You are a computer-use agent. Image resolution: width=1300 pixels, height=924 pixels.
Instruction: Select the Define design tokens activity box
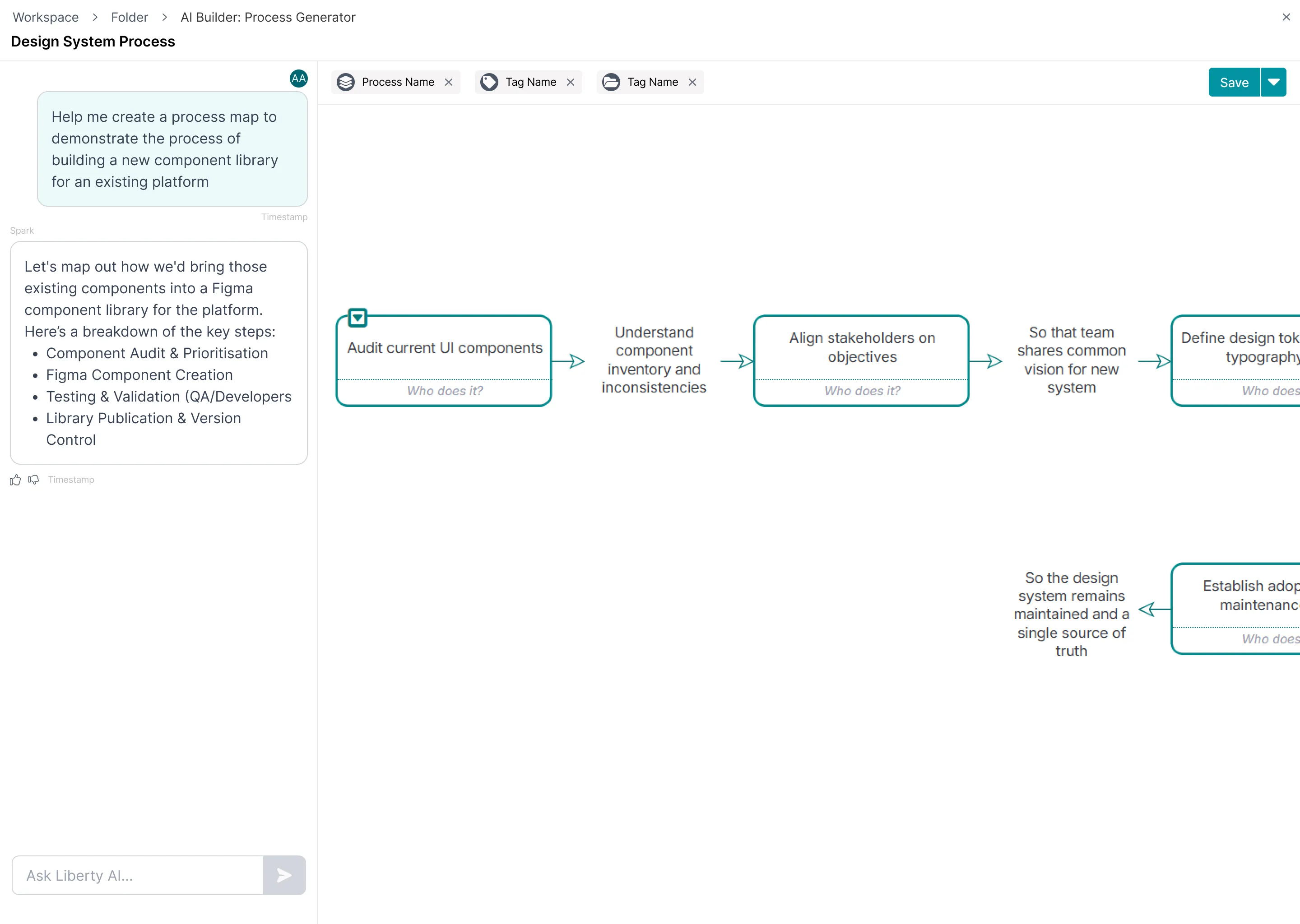pyautogui.click(x=1235, y=360)
